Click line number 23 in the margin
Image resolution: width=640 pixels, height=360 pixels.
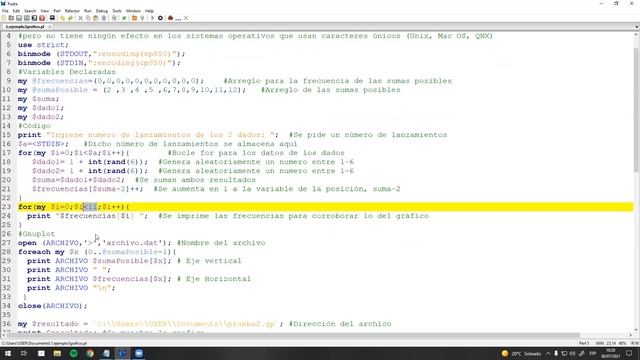(6, 207)
